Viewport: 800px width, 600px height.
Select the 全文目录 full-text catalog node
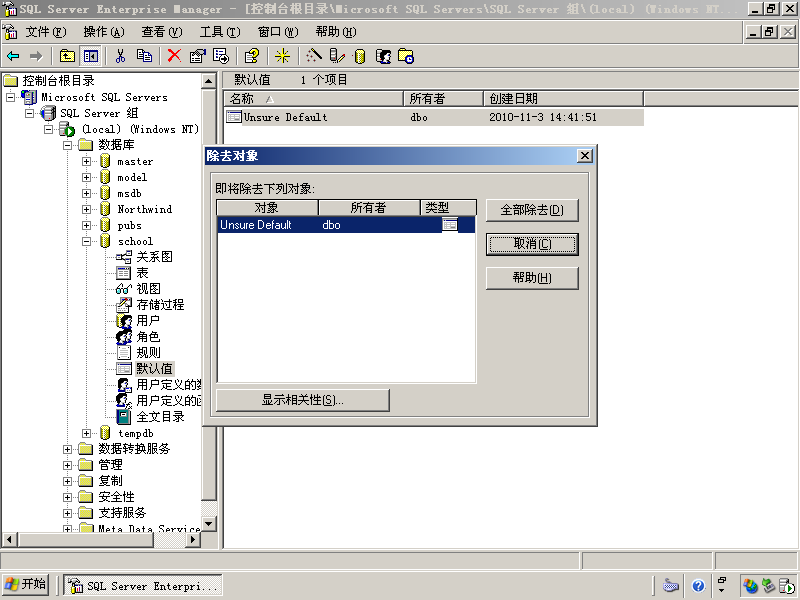160,417
